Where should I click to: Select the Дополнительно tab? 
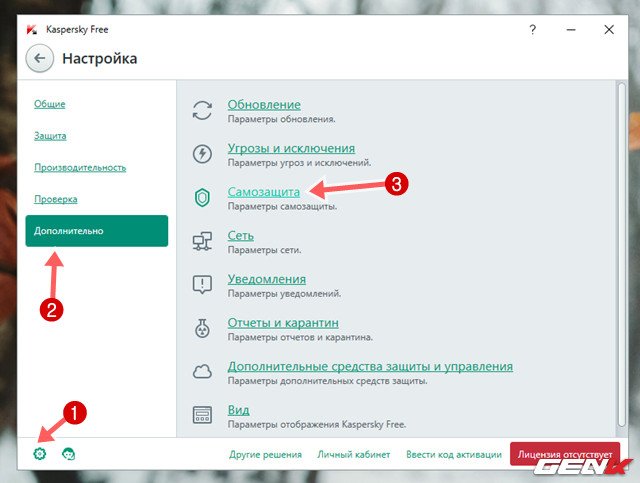(97, 231)
